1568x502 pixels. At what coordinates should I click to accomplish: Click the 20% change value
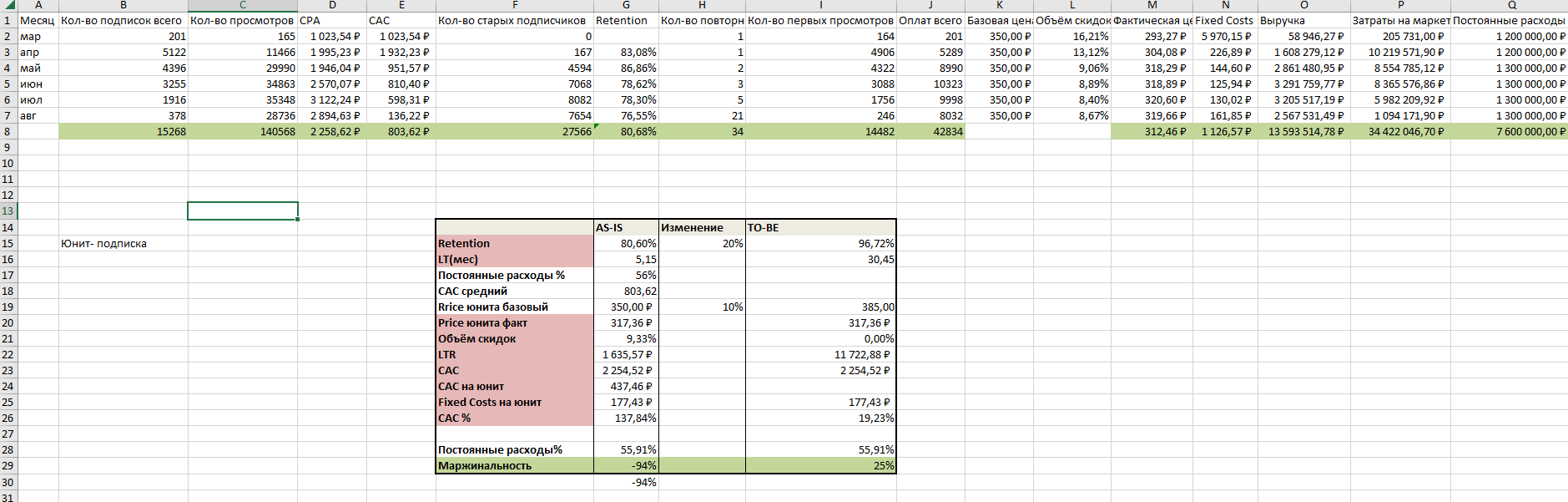point(702,243)
